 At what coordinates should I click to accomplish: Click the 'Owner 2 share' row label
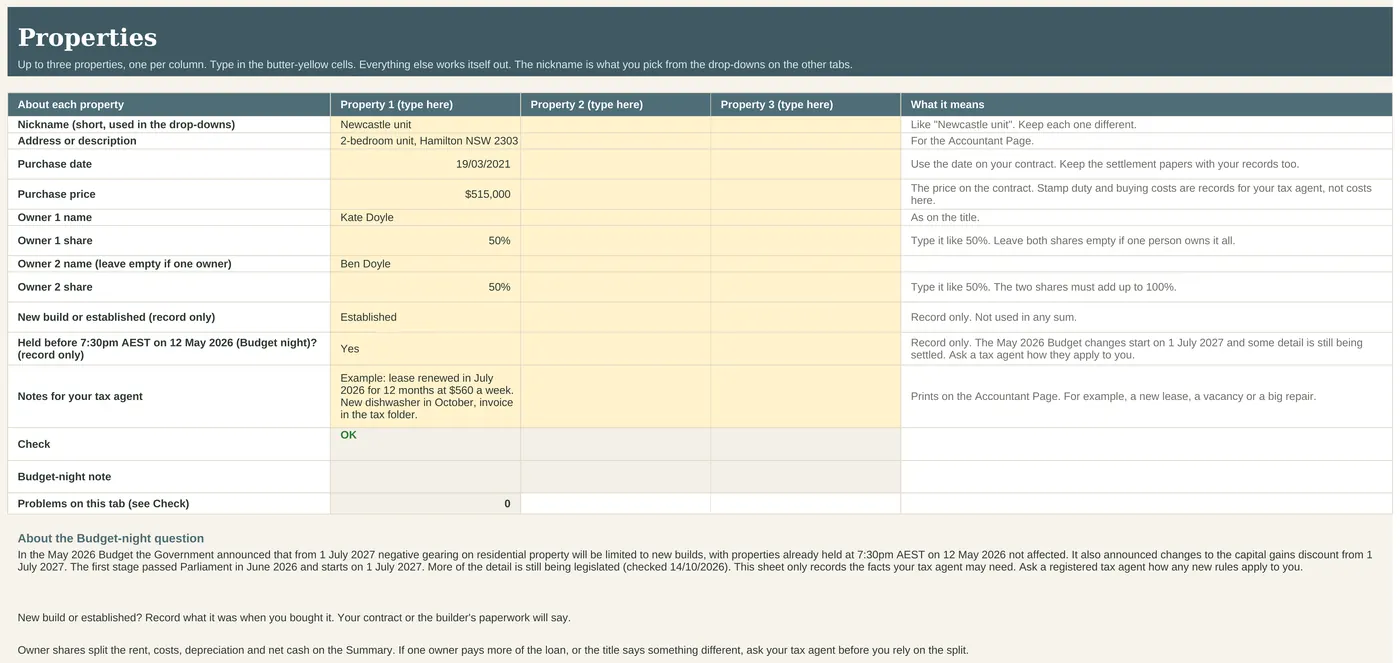[x=55, y=287]
